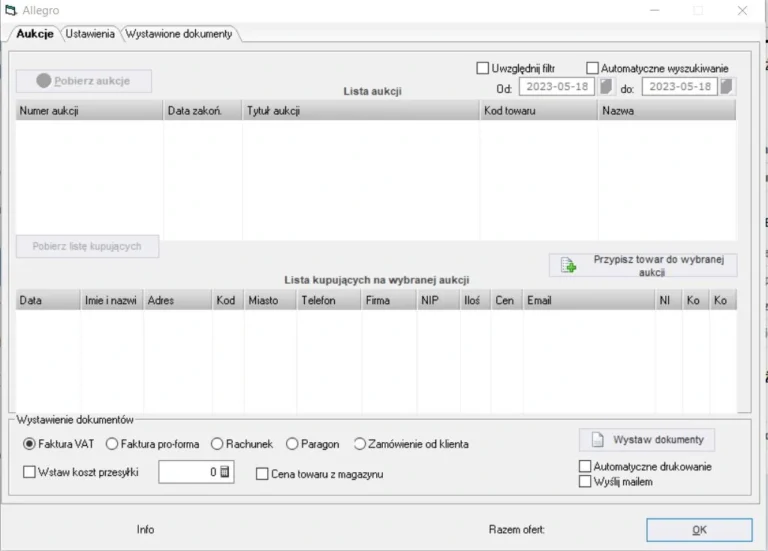Click the Nazwa column header
768x551 pixels.
coord(667,111)
